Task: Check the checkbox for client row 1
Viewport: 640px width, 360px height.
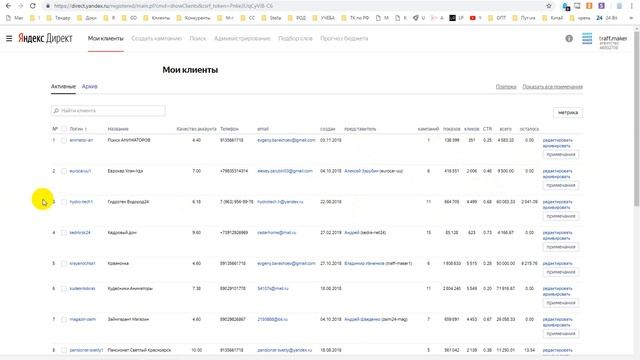Action: coord(64,140)
